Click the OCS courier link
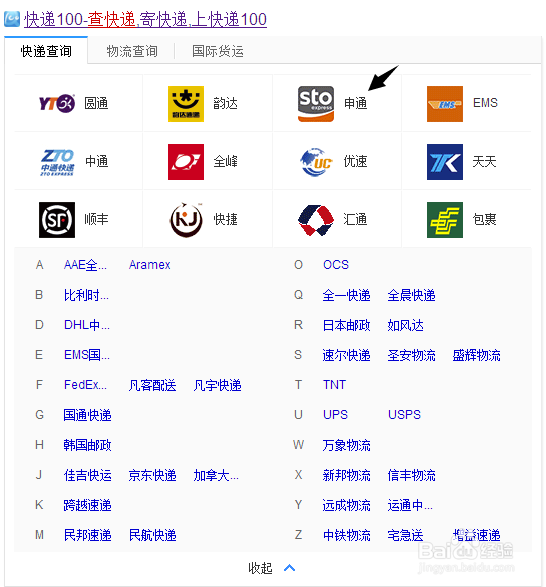The image size is (546, 587). pyautogui.click(x=336, y=265)
